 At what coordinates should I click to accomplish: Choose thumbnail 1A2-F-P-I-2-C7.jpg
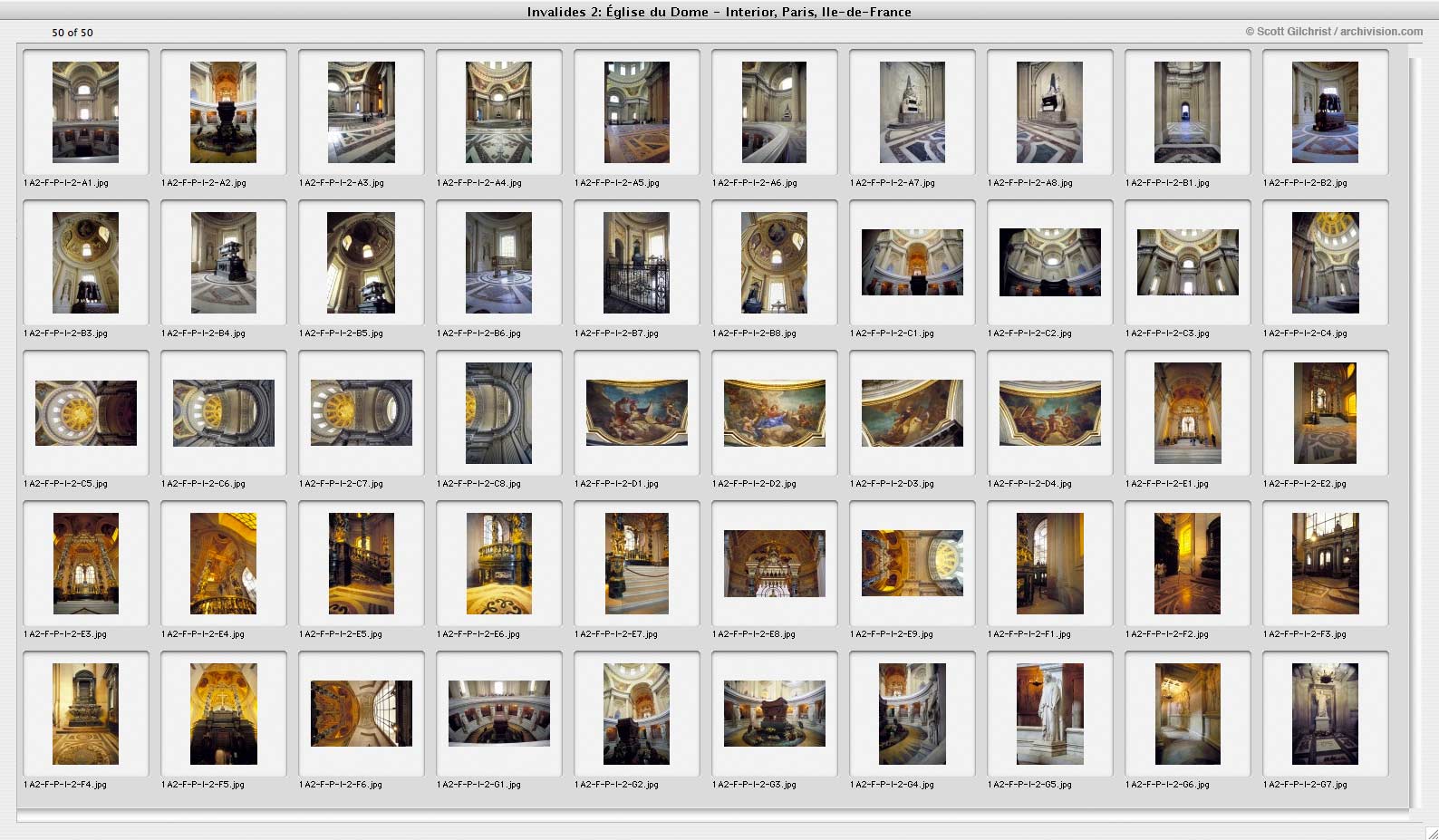362,413
